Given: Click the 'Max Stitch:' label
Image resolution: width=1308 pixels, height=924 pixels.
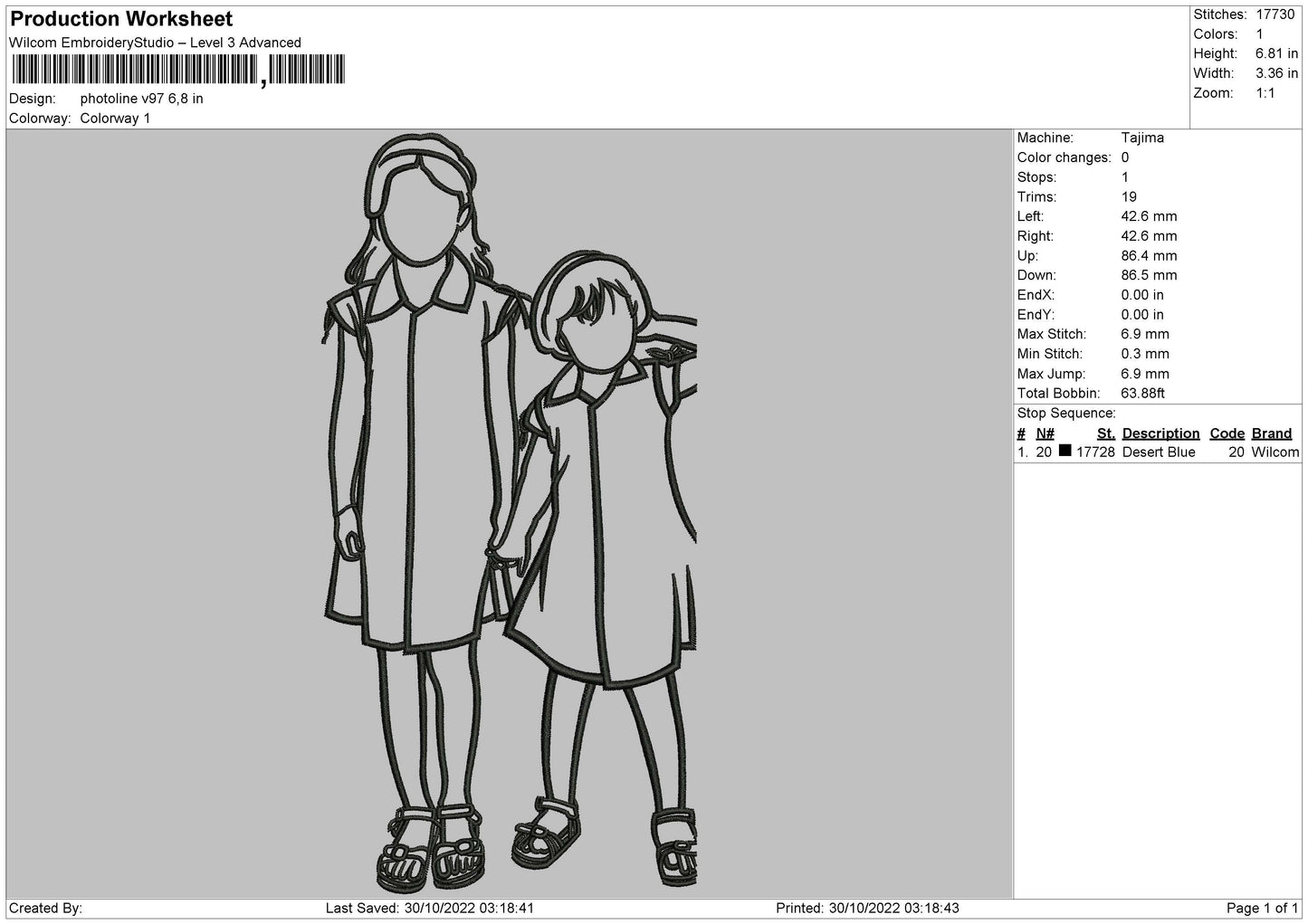Looking at the screenshot, I should tap(1050, 335).
